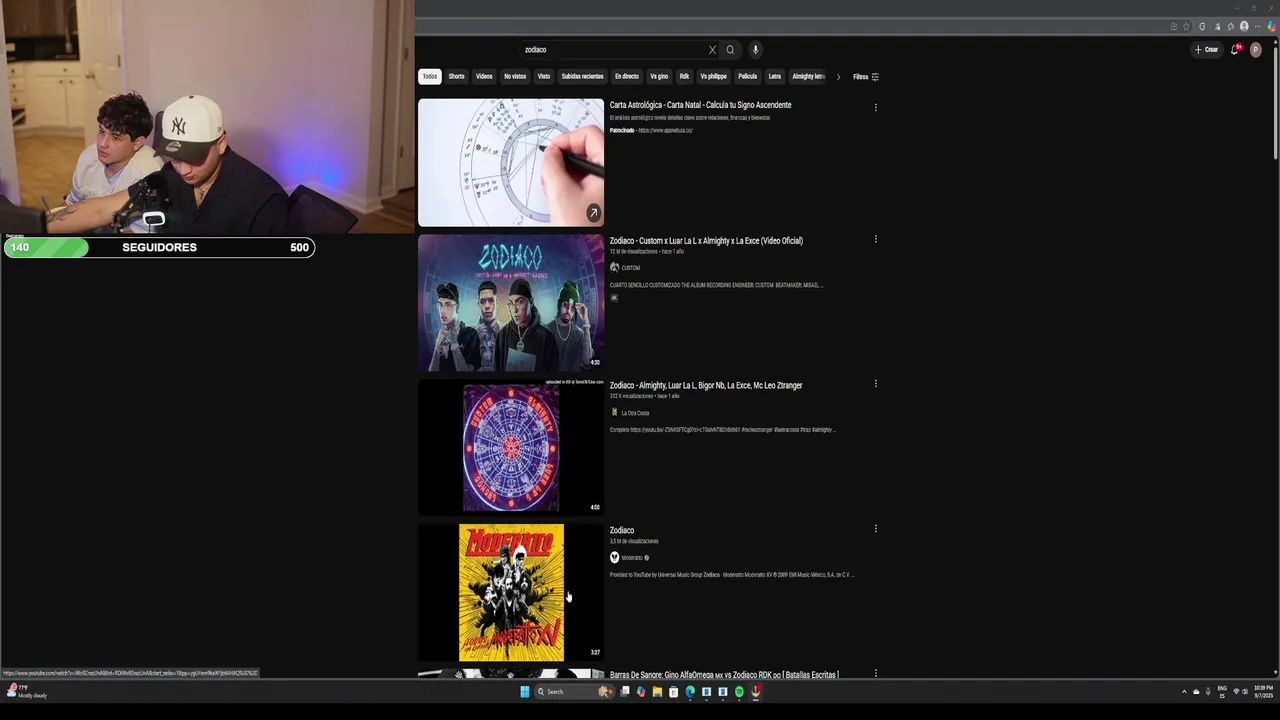The width and height of the screenshot is (1280, 720).
Task: Select the Rdk filter chip
Action: click(684, 76)
